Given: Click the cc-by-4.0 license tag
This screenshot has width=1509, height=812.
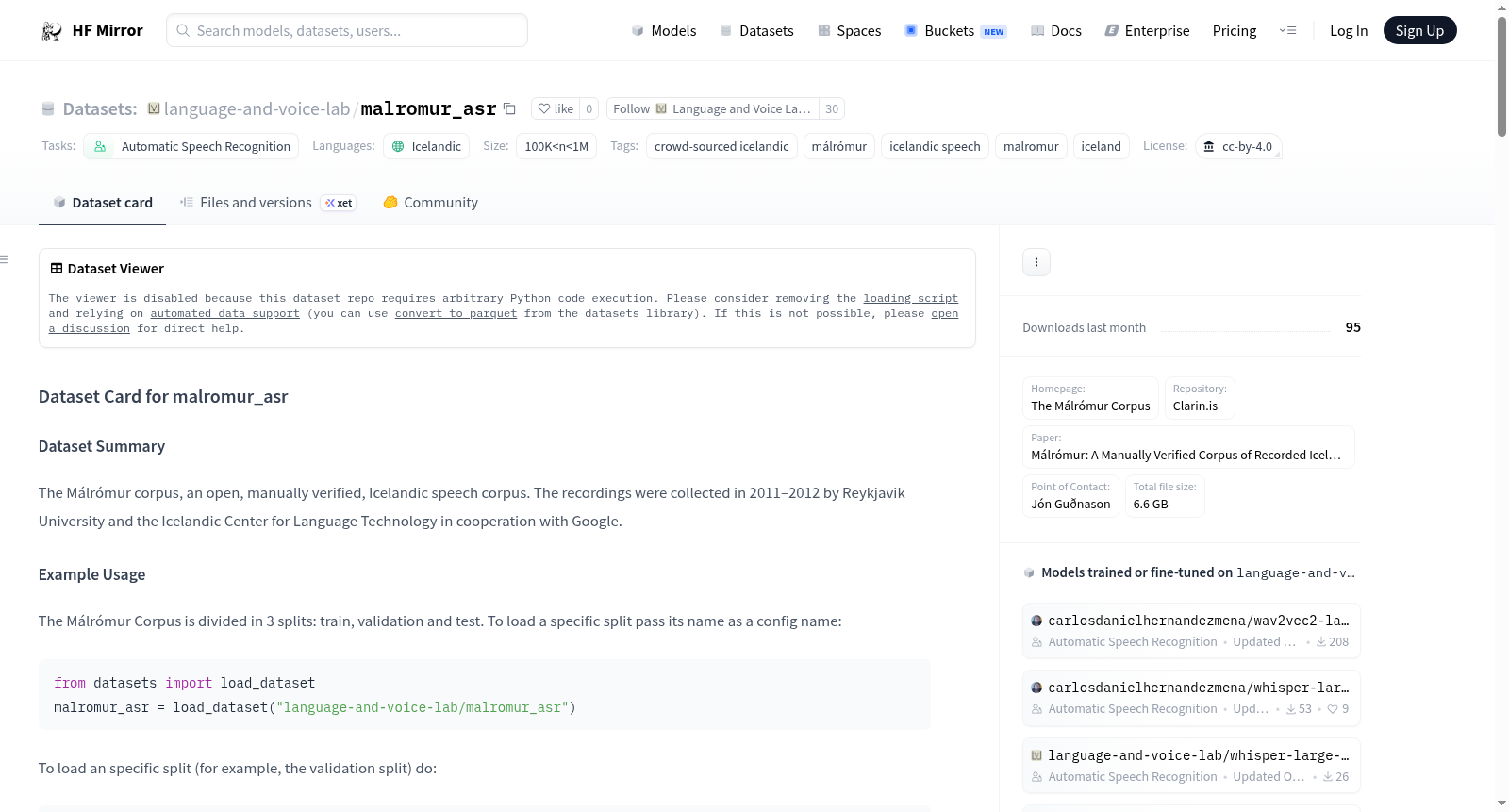Looking at the screenshot, I should [x=1238, y=146].
